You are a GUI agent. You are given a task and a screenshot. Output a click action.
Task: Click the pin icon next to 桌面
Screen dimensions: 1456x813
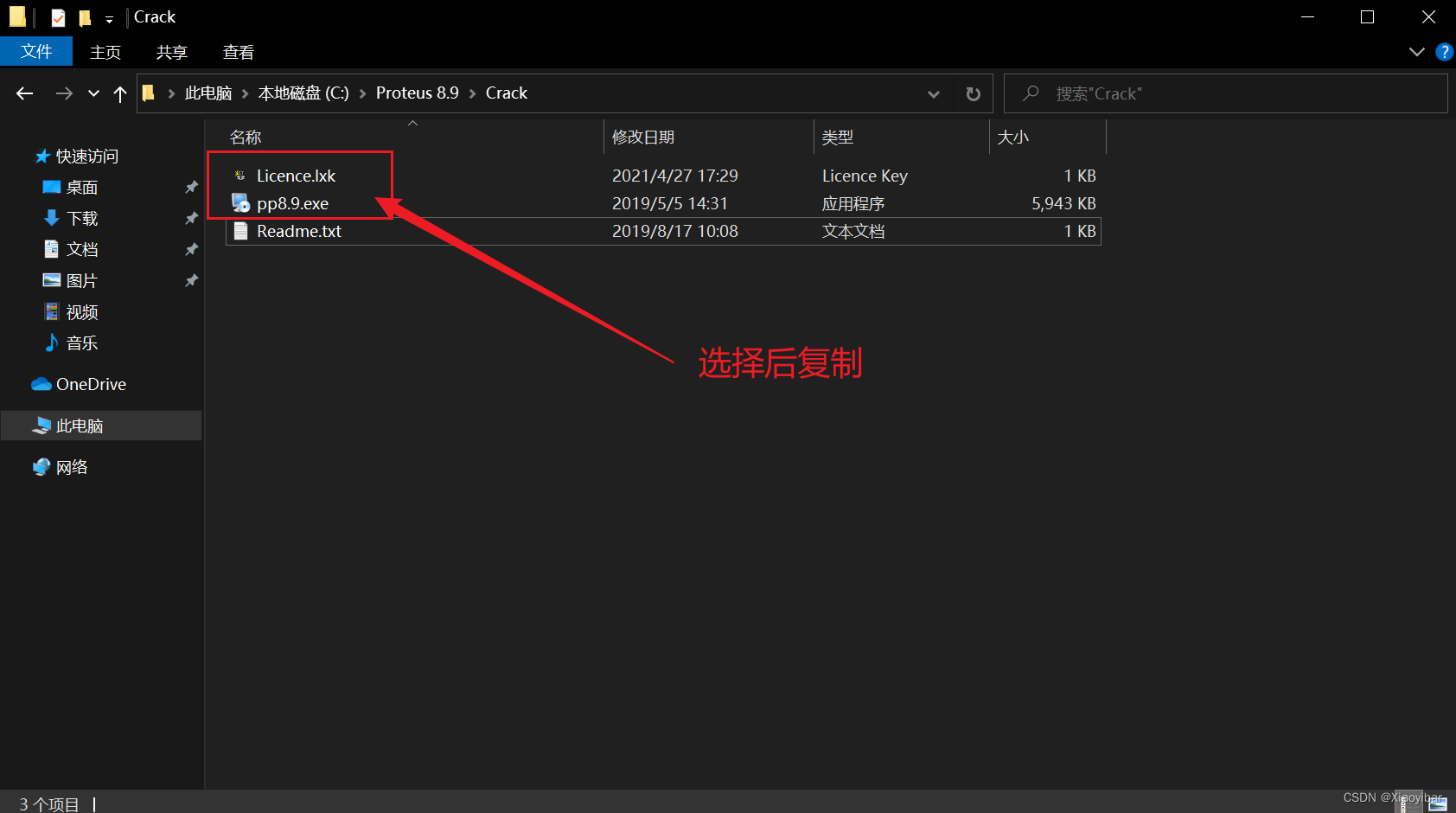[192, 187]
